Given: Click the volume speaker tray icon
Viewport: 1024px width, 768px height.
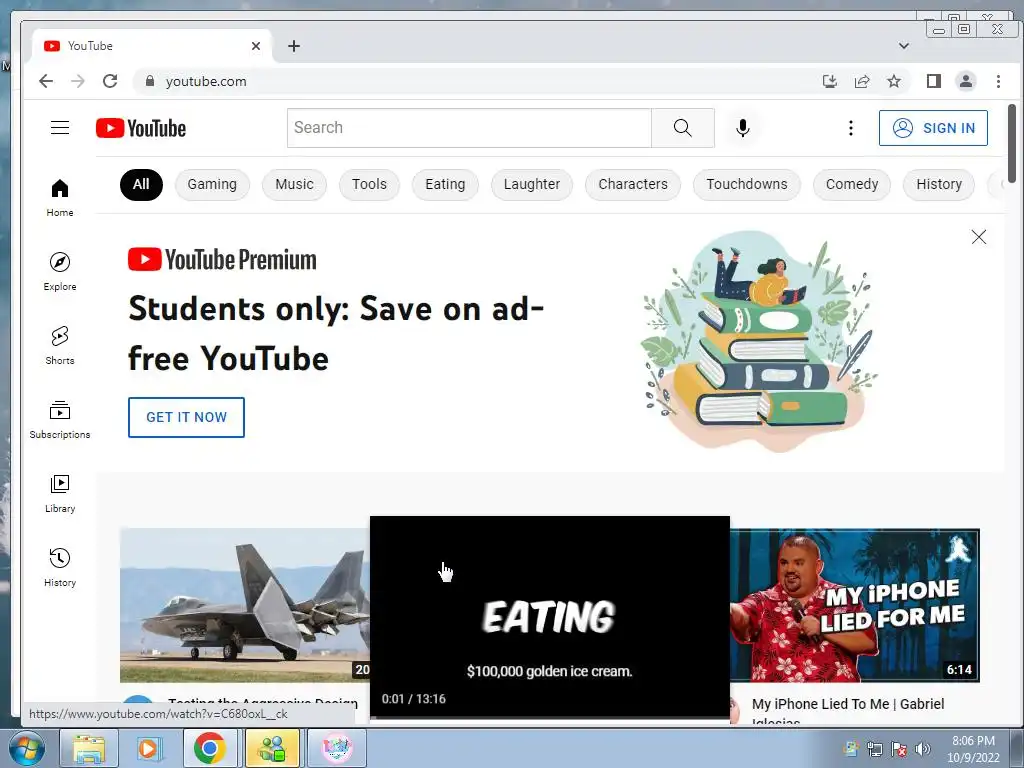Looking at the screenshot, I should pos(923,749).
